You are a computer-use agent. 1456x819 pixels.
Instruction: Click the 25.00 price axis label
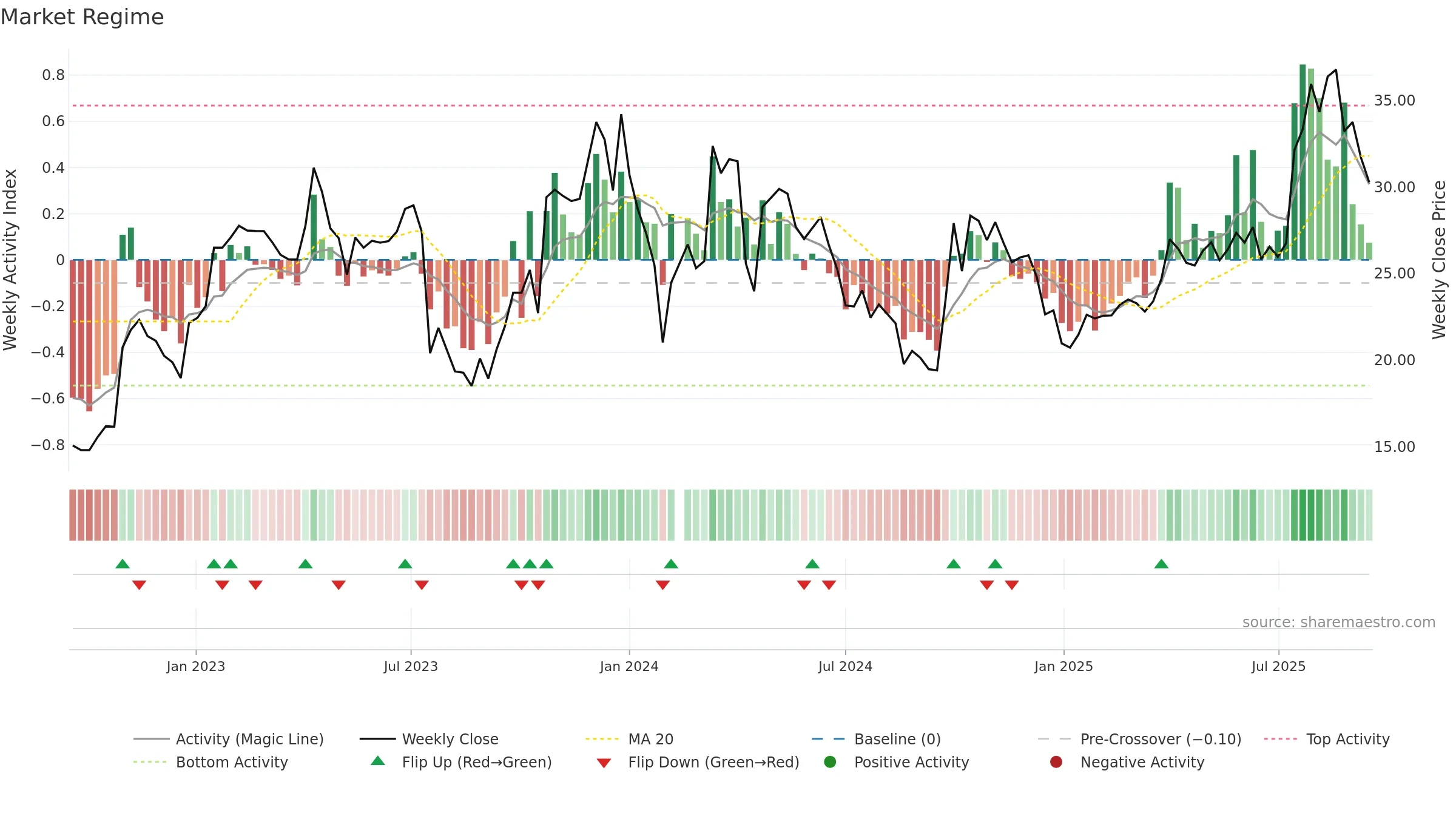pyautogui.click(x=1395, y=273)
